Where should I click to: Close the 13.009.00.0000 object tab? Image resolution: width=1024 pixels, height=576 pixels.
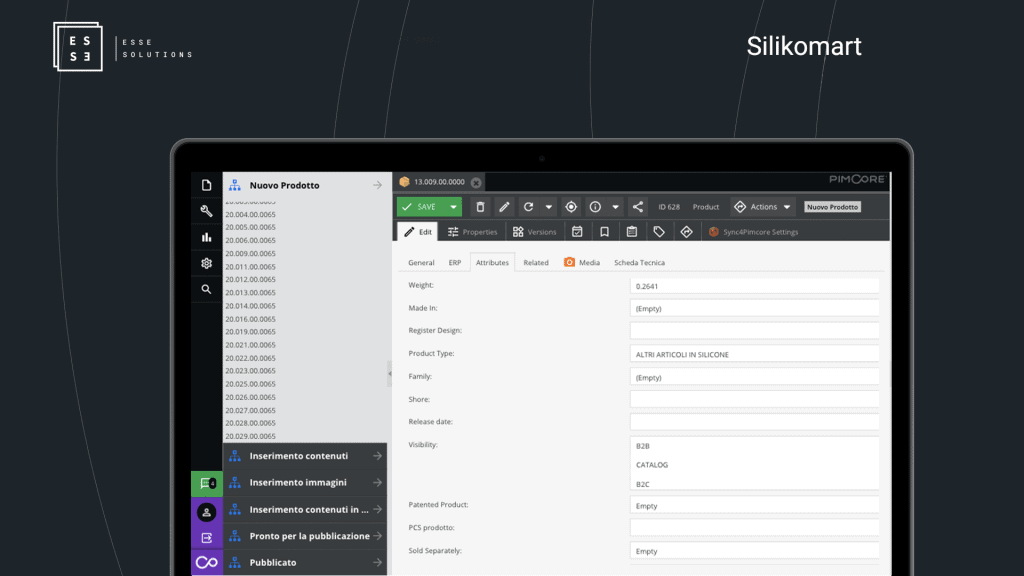(476, 183)
